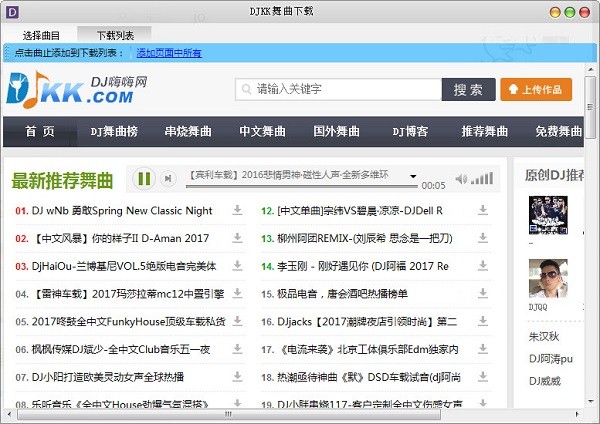
Task: Click the vertical scrollbar thumb
Action: click(x=590, y=108)
